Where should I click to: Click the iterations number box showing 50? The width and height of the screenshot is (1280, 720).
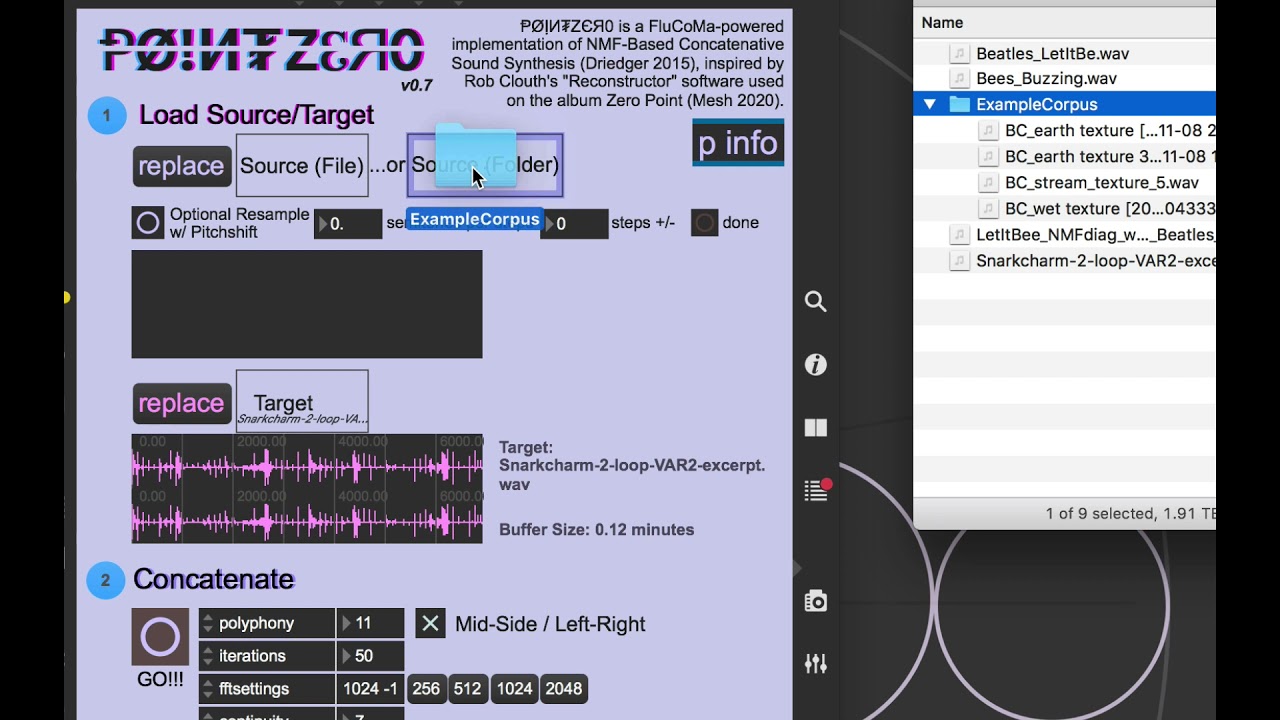coord(370,656)
